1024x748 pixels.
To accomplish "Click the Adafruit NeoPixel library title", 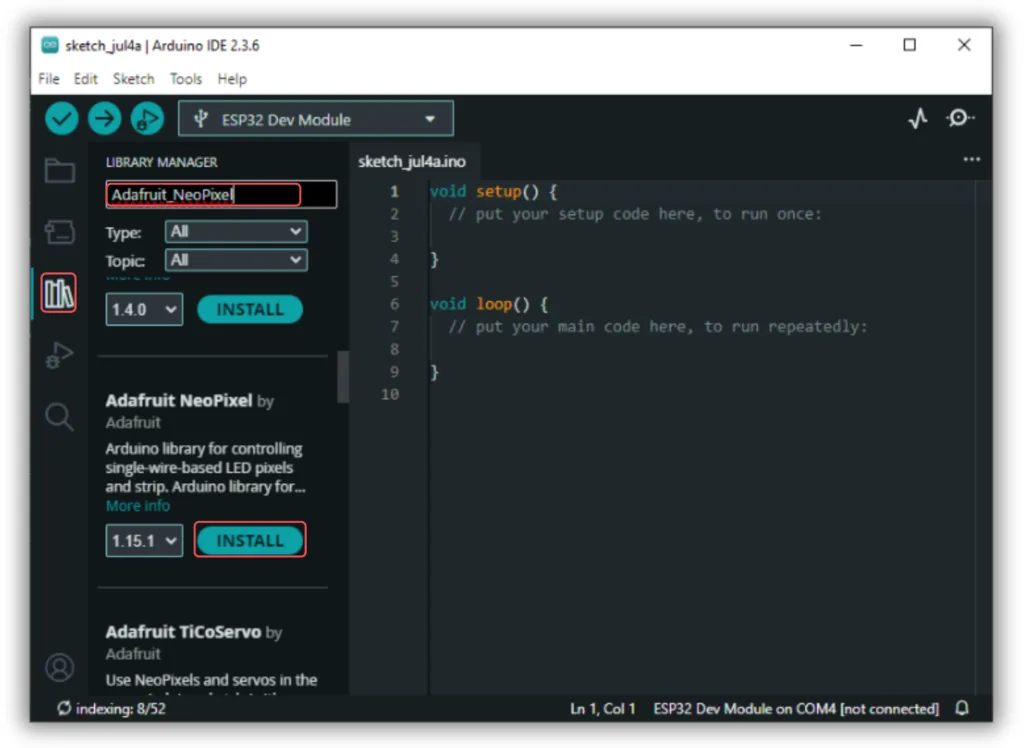I will coord(179,400).
